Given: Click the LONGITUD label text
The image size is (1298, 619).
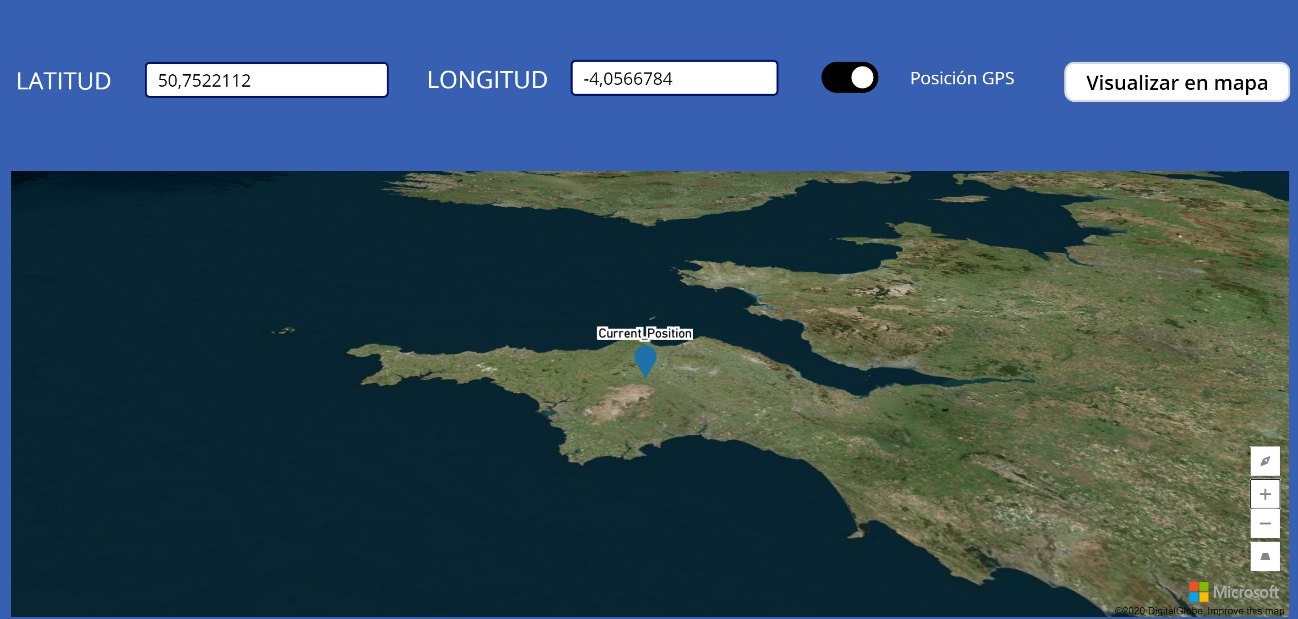Looking at the screenshot, I should [x=487, y=80].
